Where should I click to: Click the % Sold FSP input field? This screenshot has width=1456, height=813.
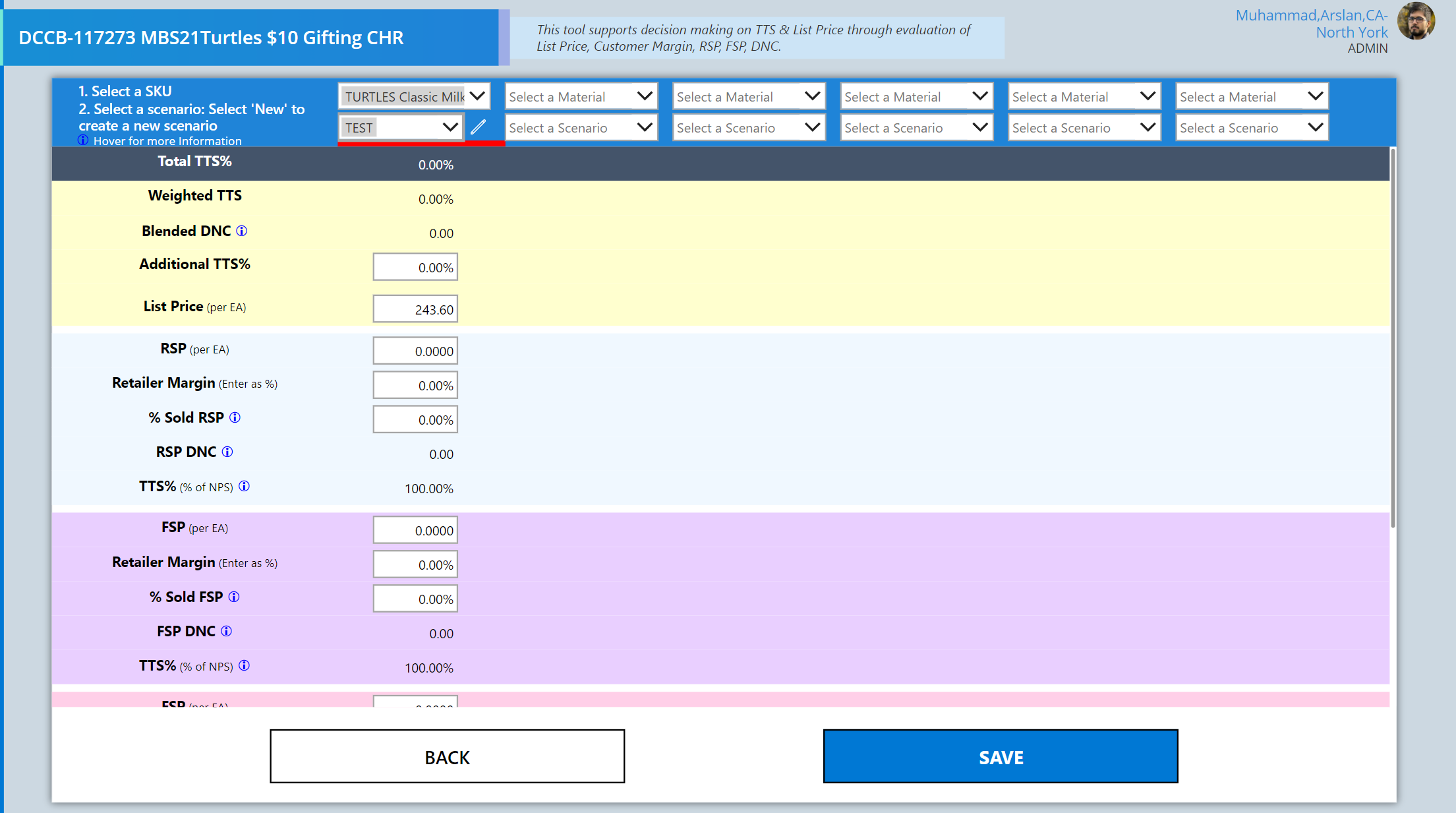pyautogui.click(x=415, y=599)
